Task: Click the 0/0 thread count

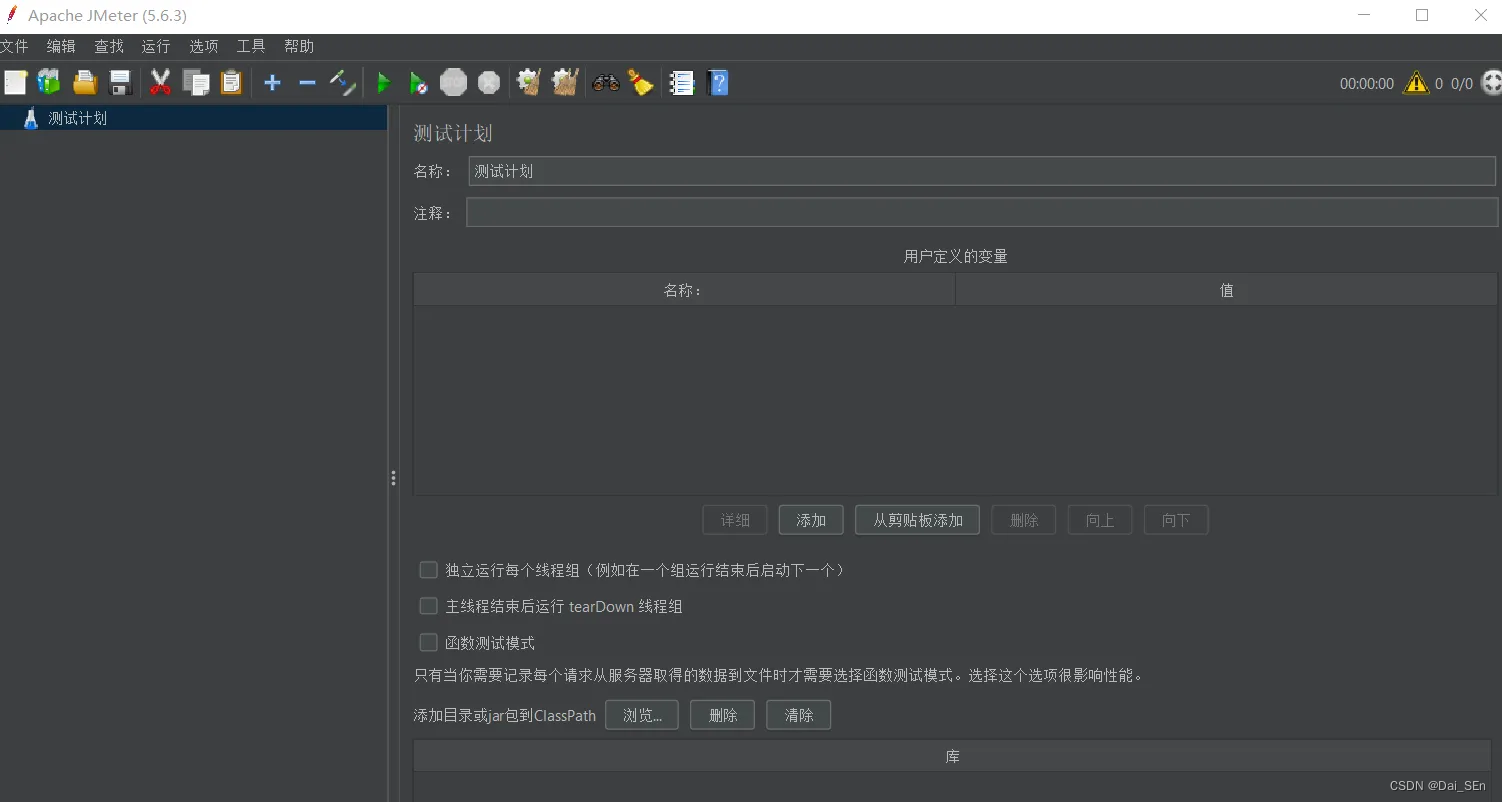Action: (x=1462, y=84)
